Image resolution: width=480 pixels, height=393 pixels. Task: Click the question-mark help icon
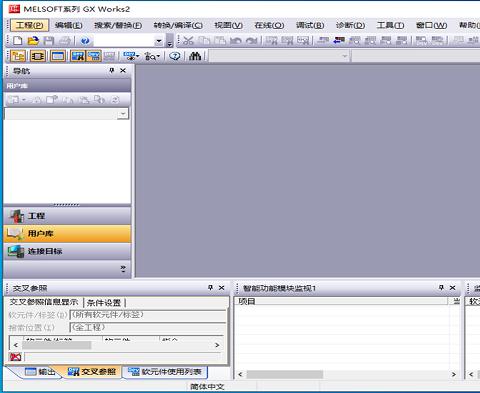click(175, 56)
